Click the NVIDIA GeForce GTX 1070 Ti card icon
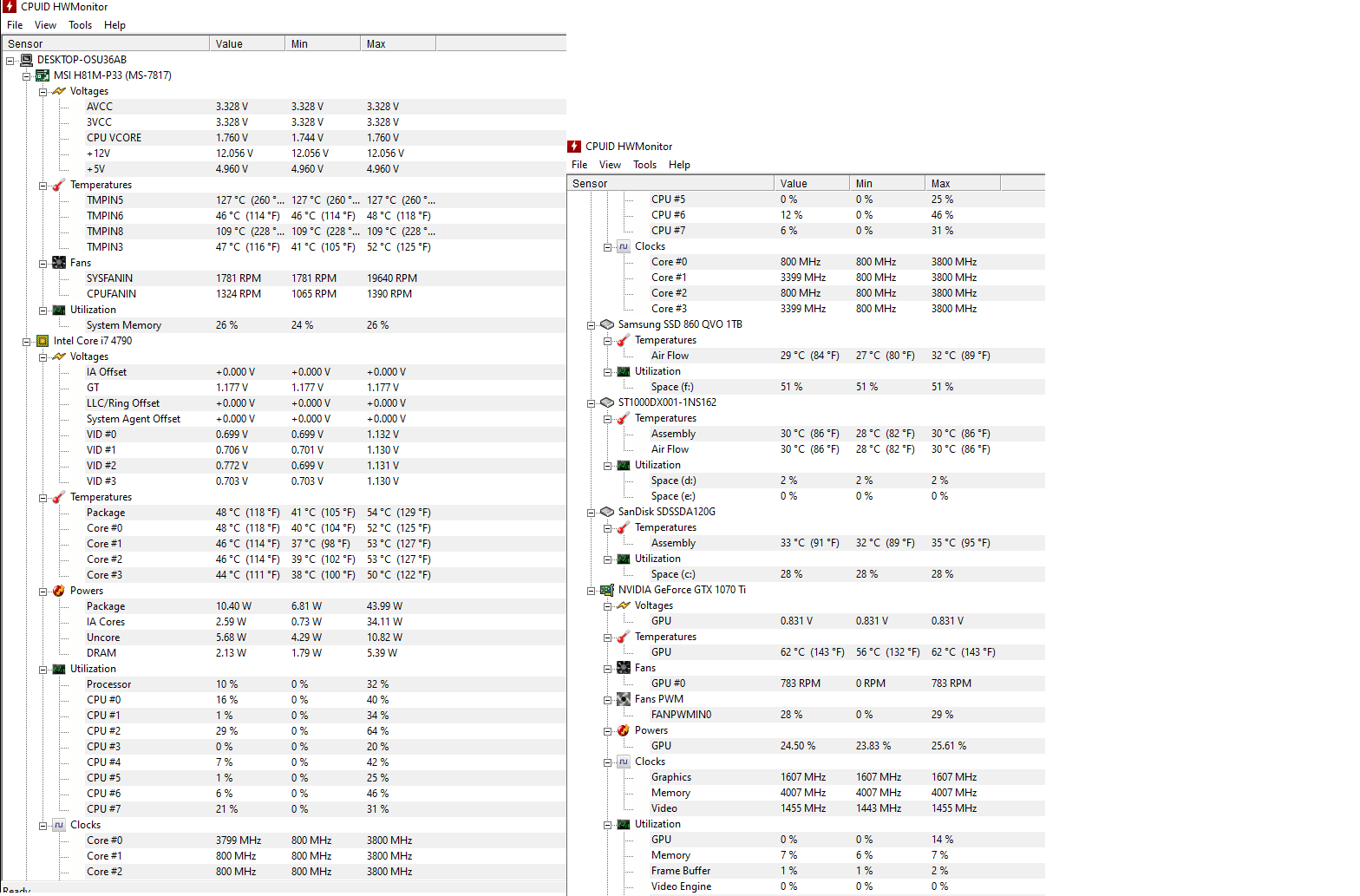The image size is (1360, 896). (607, 590)
